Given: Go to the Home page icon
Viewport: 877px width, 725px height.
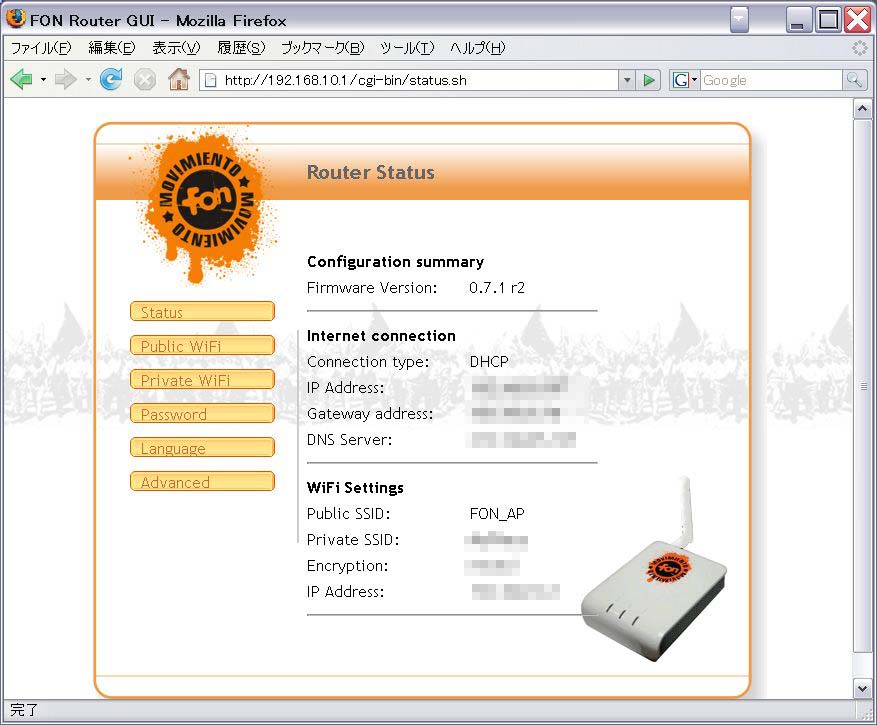Looking at the screenshot, I should (x=179, y=80).
